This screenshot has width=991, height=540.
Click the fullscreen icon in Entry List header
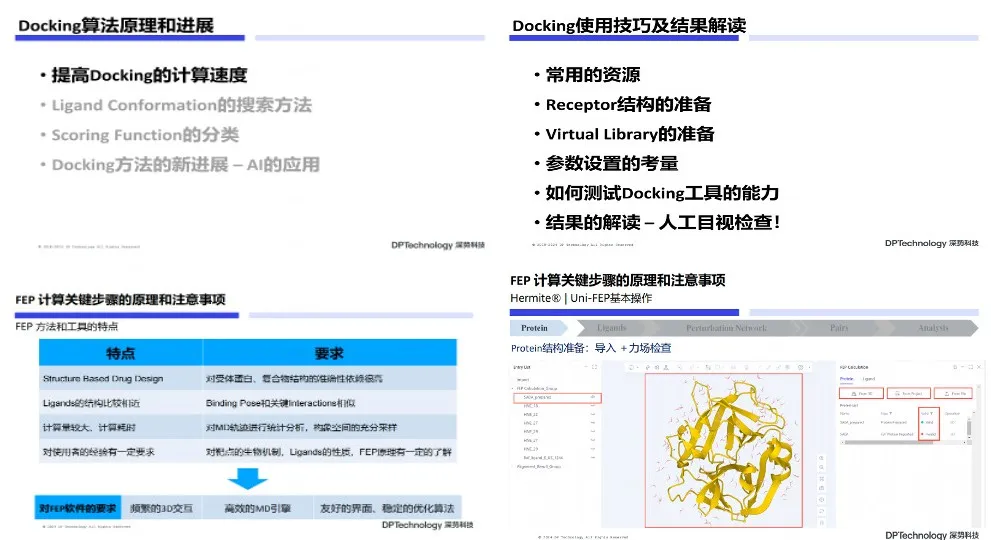(593, 368)
